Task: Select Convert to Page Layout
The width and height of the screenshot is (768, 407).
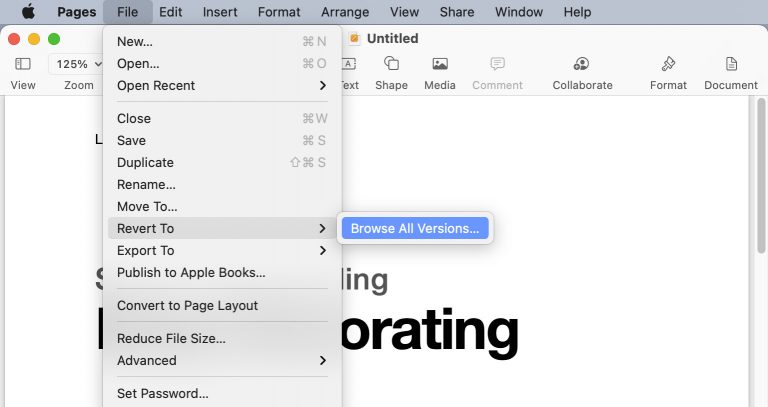Action: click(221, 306)
